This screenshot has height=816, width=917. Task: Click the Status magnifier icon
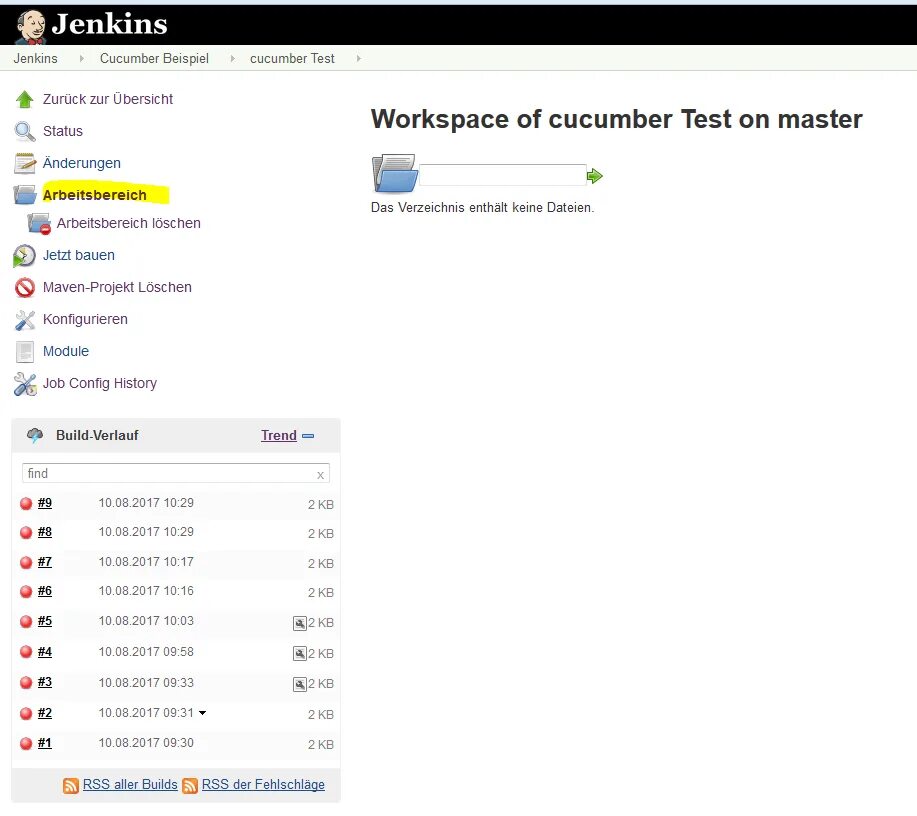24,131
